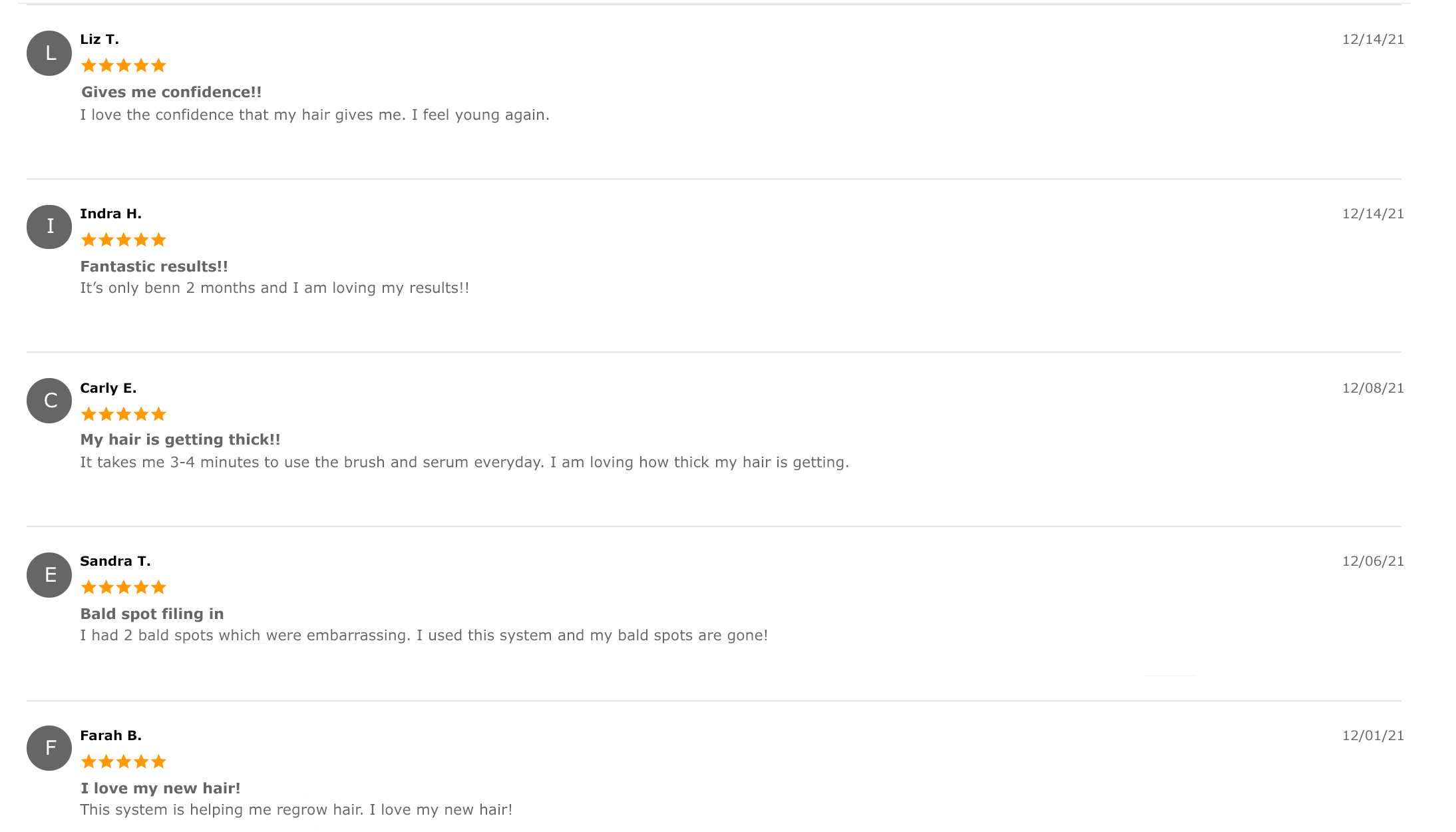Click the 12/08/21 date on Carly's review
This screenshot has width=1456, height=832.
click(1373, 388)
